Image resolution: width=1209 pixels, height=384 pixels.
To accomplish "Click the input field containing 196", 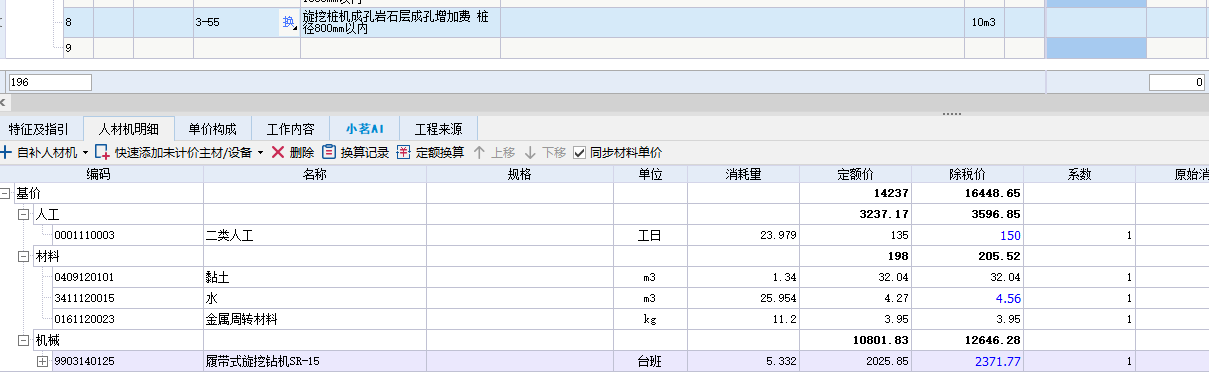I will point(50,83).
